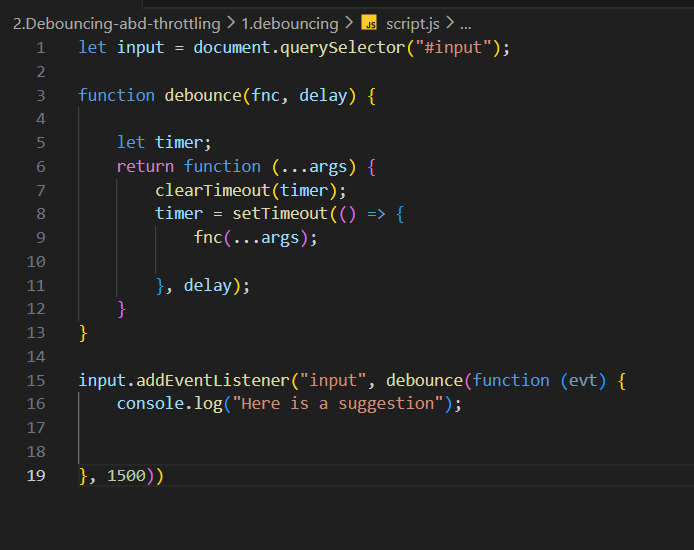Place cursor on 'querySelector' in line 1

coord(343,47)
